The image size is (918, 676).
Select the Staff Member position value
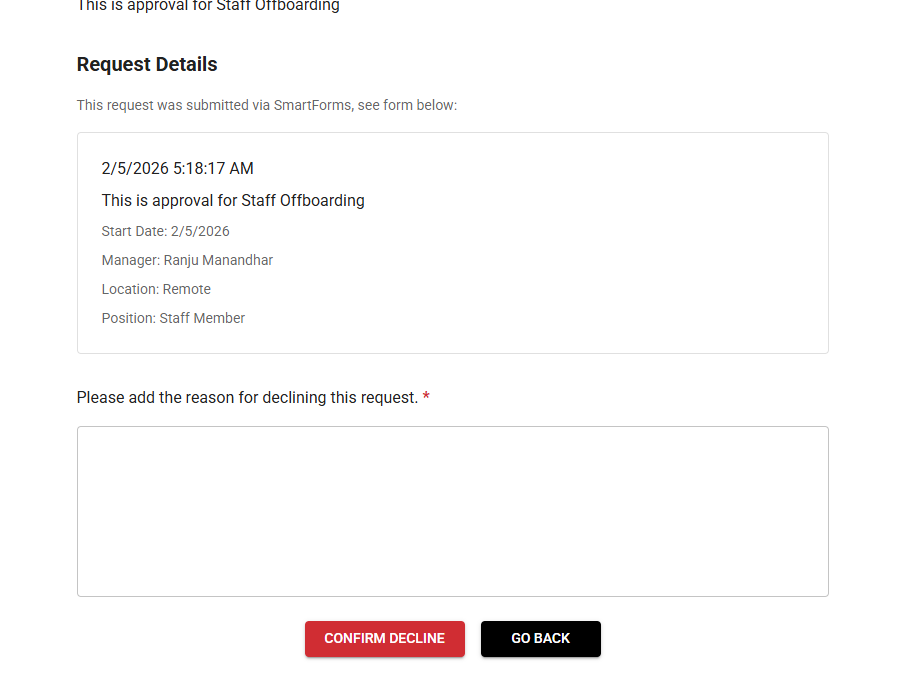click(202, 319)
